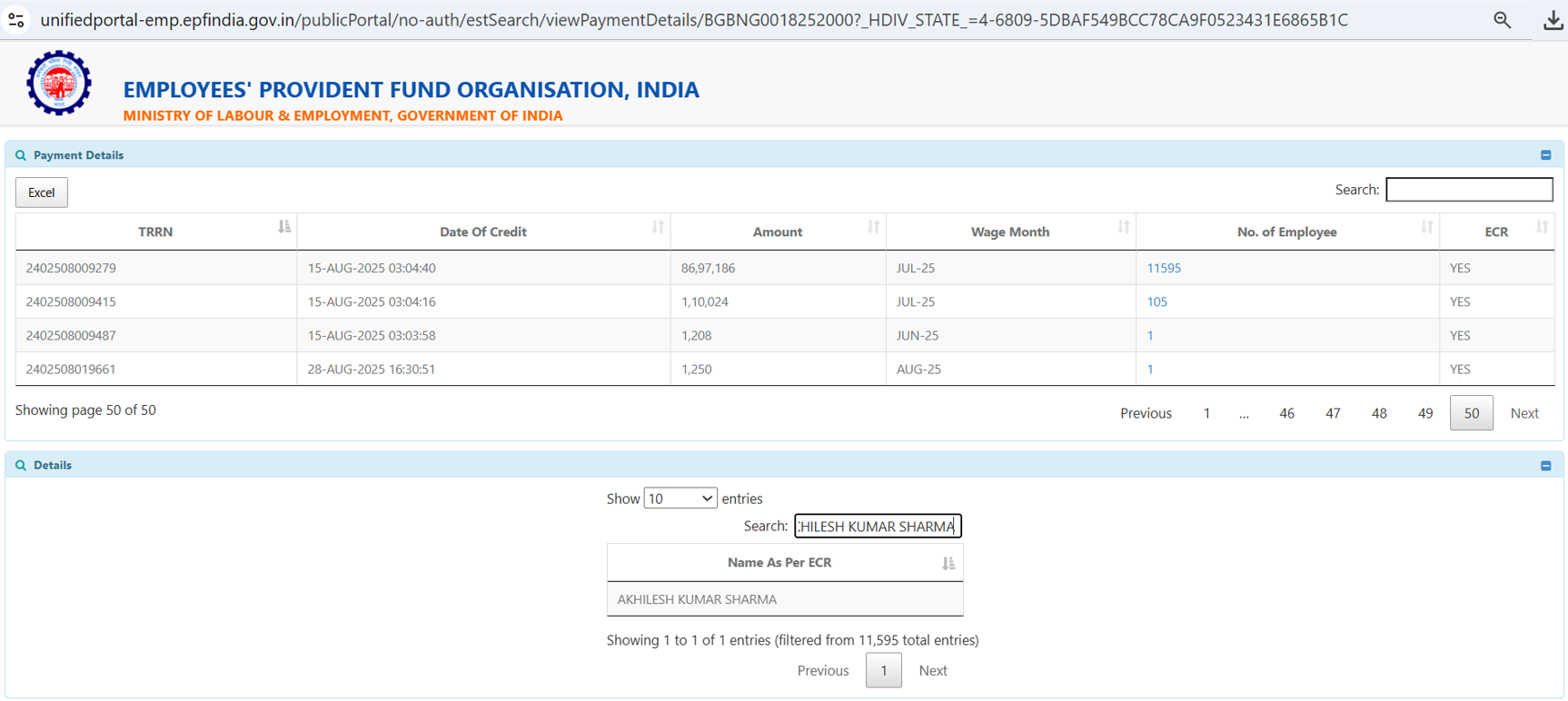The image size is (1568, 701).
Task: Sort the Name As Per ECR column
Action: (948, 564)
